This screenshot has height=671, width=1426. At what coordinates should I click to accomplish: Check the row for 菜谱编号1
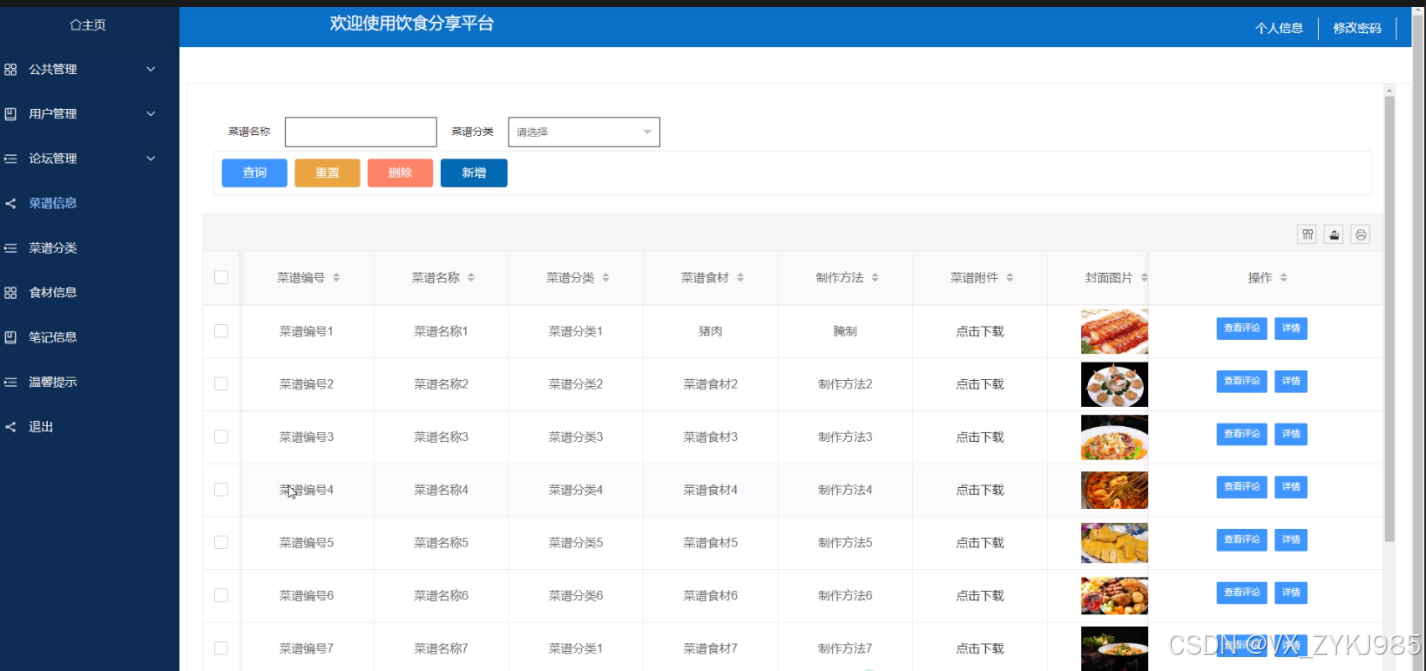point(221,331)
